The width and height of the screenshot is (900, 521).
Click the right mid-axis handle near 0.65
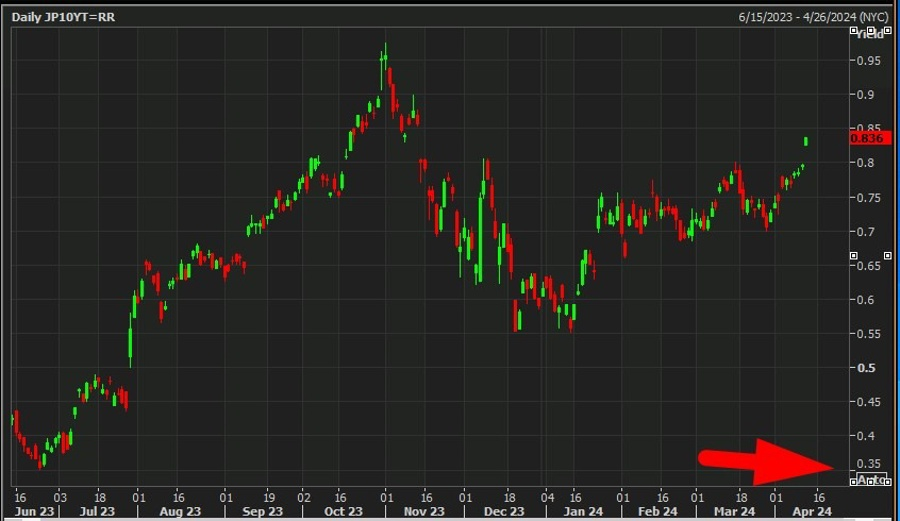(x=888, y=255)
